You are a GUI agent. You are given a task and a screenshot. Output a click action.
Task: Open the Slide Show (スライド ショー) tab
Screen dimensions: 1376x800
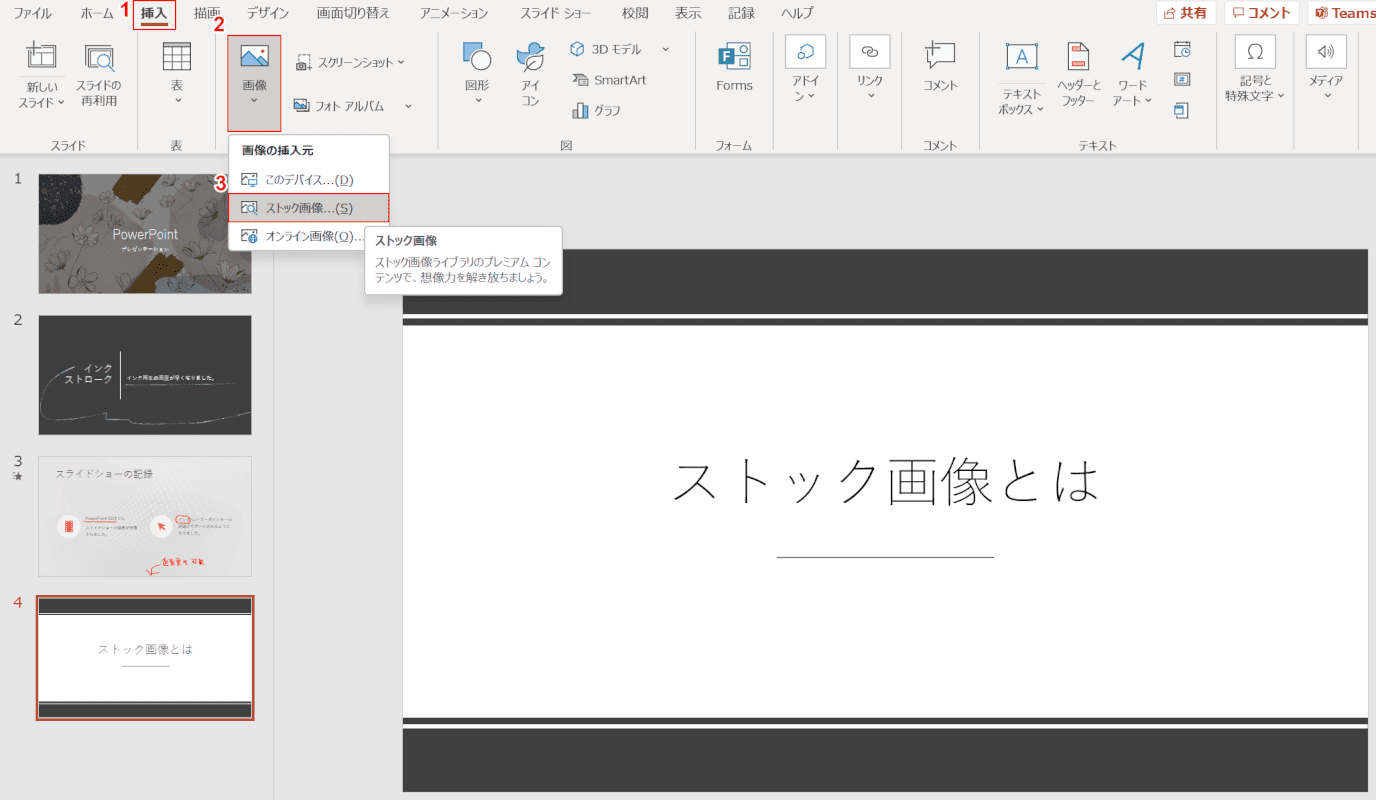[556, 13]
